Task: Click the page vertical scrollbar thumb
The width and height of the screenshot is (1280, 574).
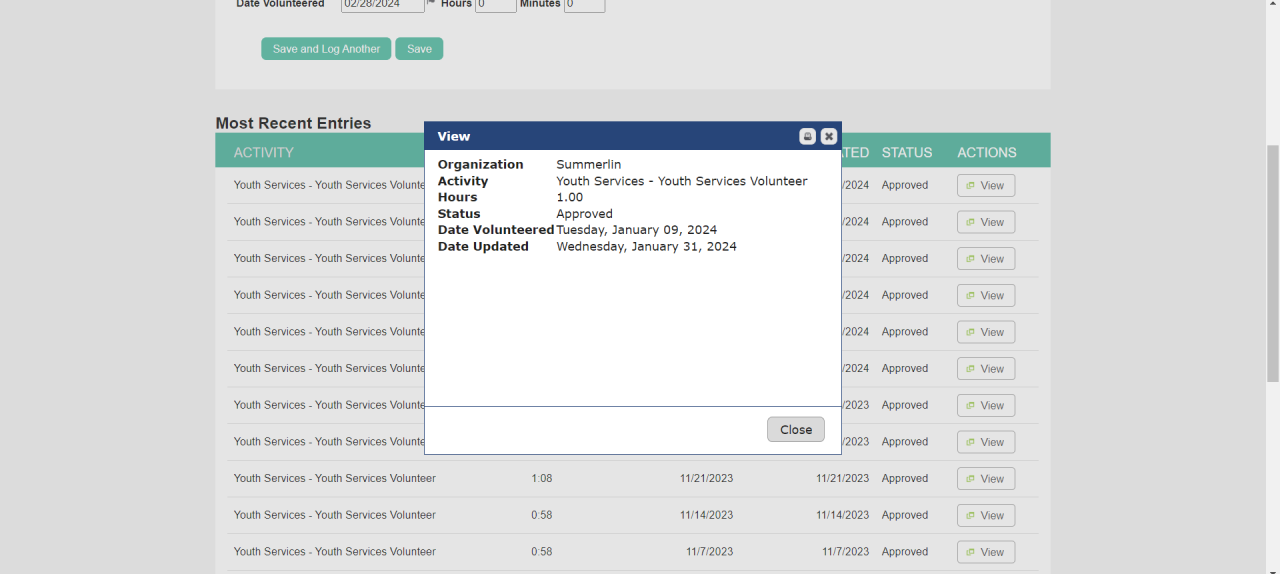Action: click(x=1272, y=263)
